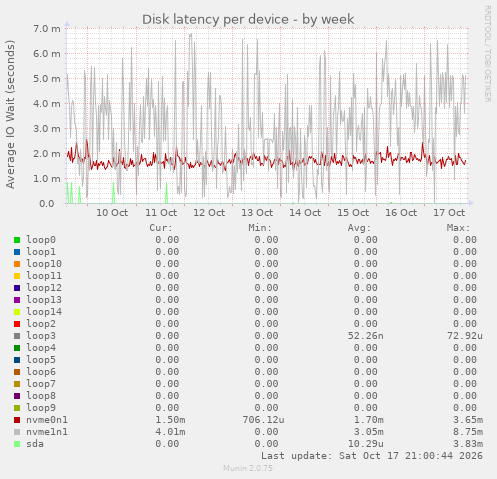Click the nvme0n1 dark red color swatch
Viewport: 497px width, 479px height.
17,420
